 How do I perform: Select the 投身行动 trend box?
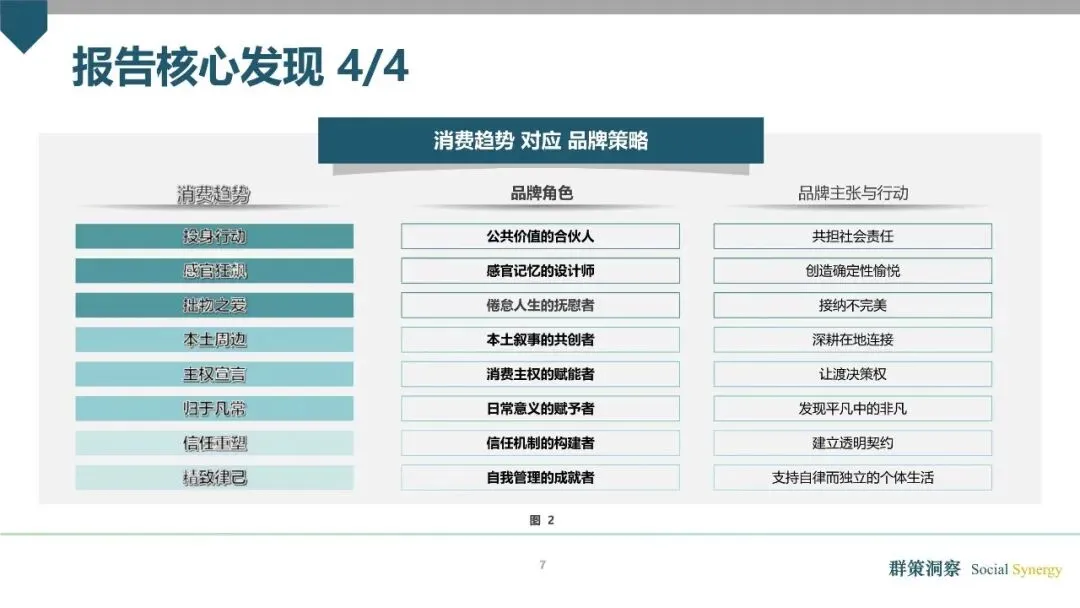coord(215,236)
